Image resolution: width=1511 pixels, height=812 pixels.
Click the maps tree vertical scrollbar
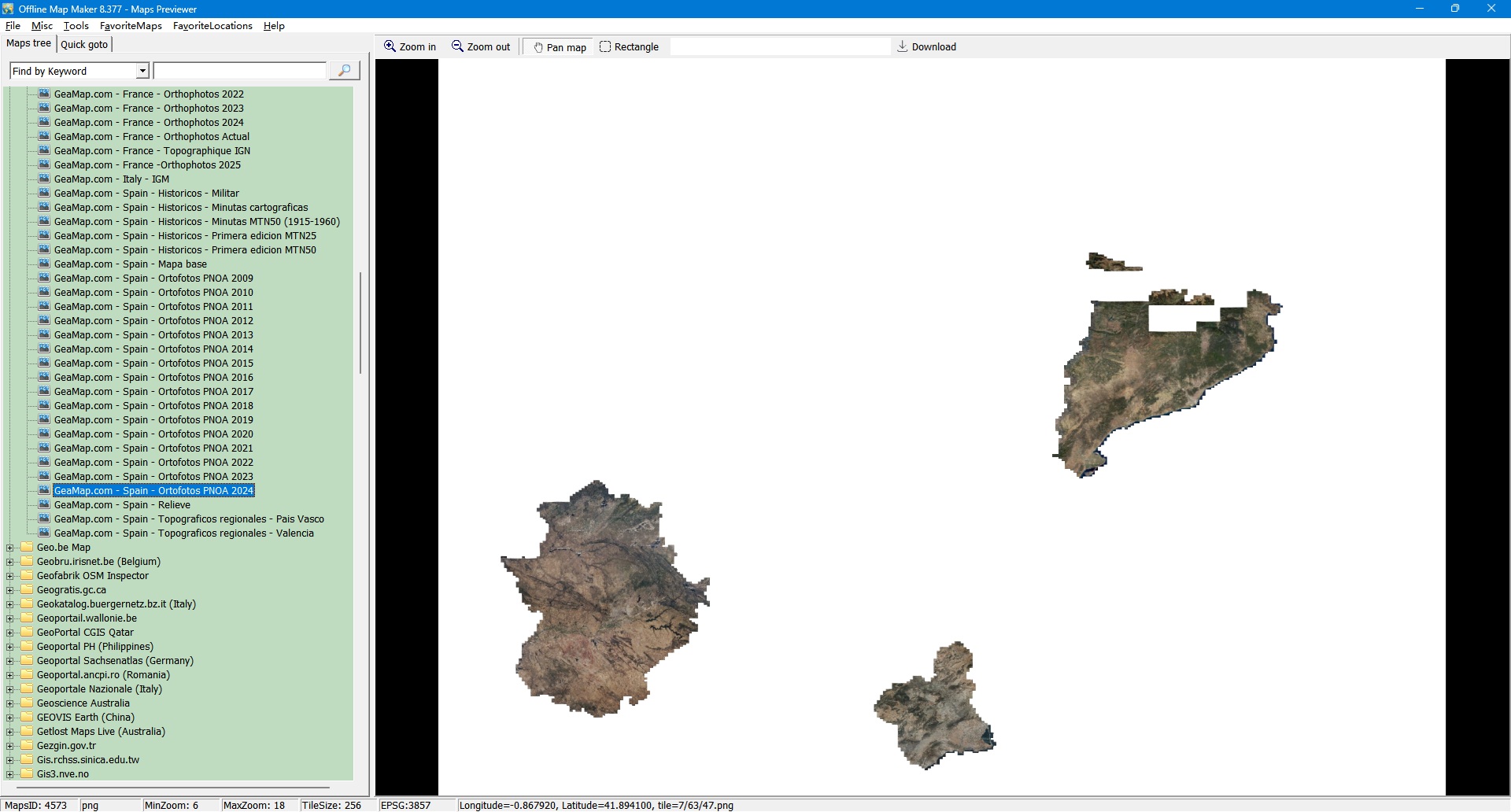tap(360, 323)
